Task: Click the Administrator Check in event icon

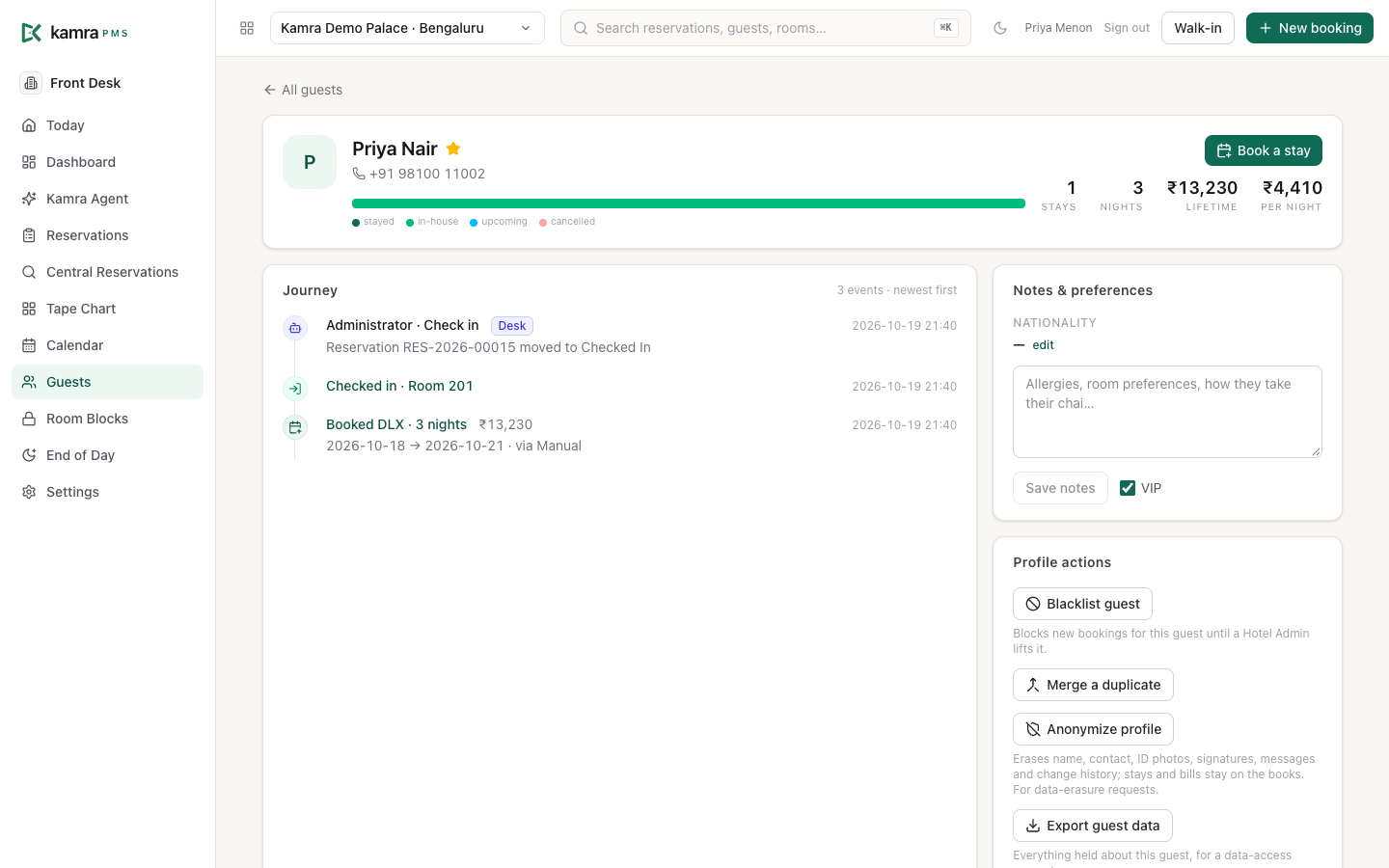Action: pyautogui.click(x=295, y=328)
